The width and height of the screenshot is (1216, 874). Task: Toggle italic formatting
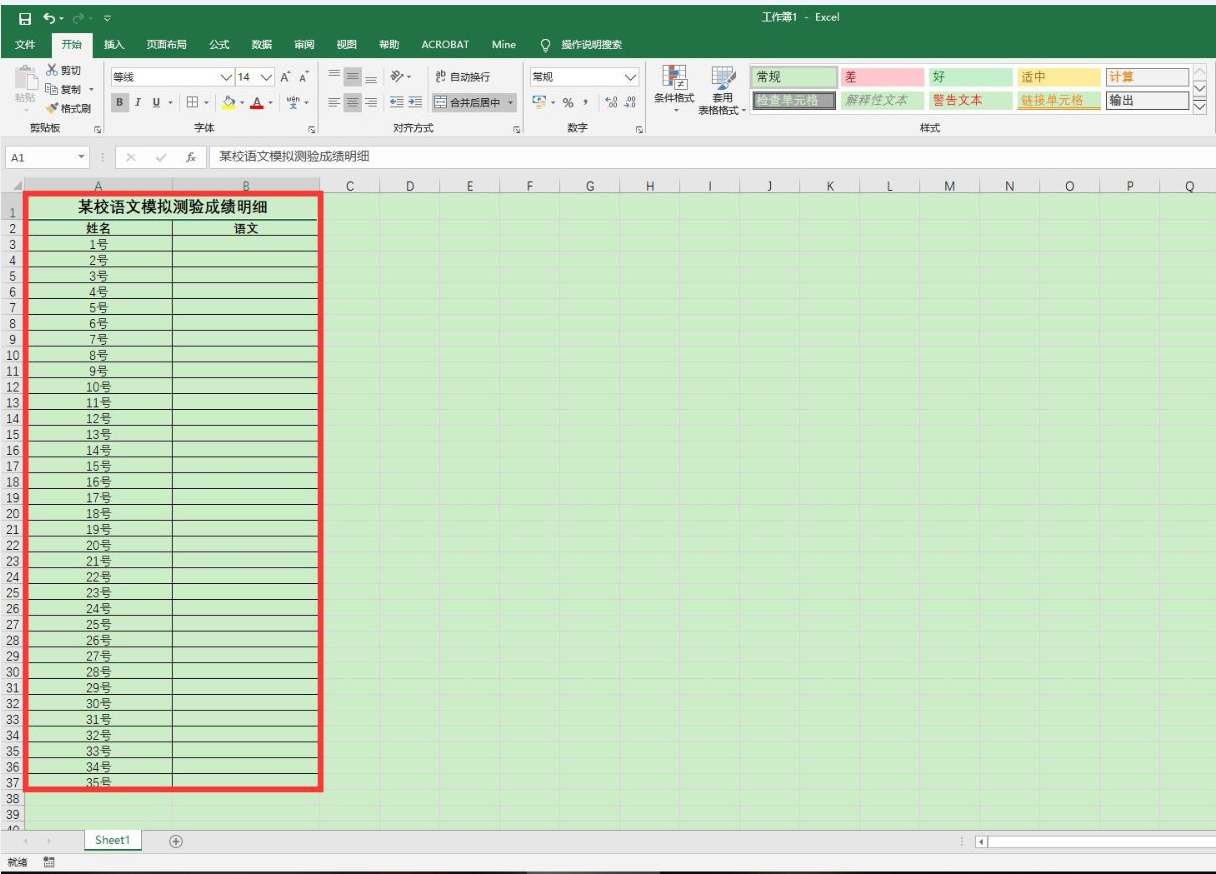(137, 102)
